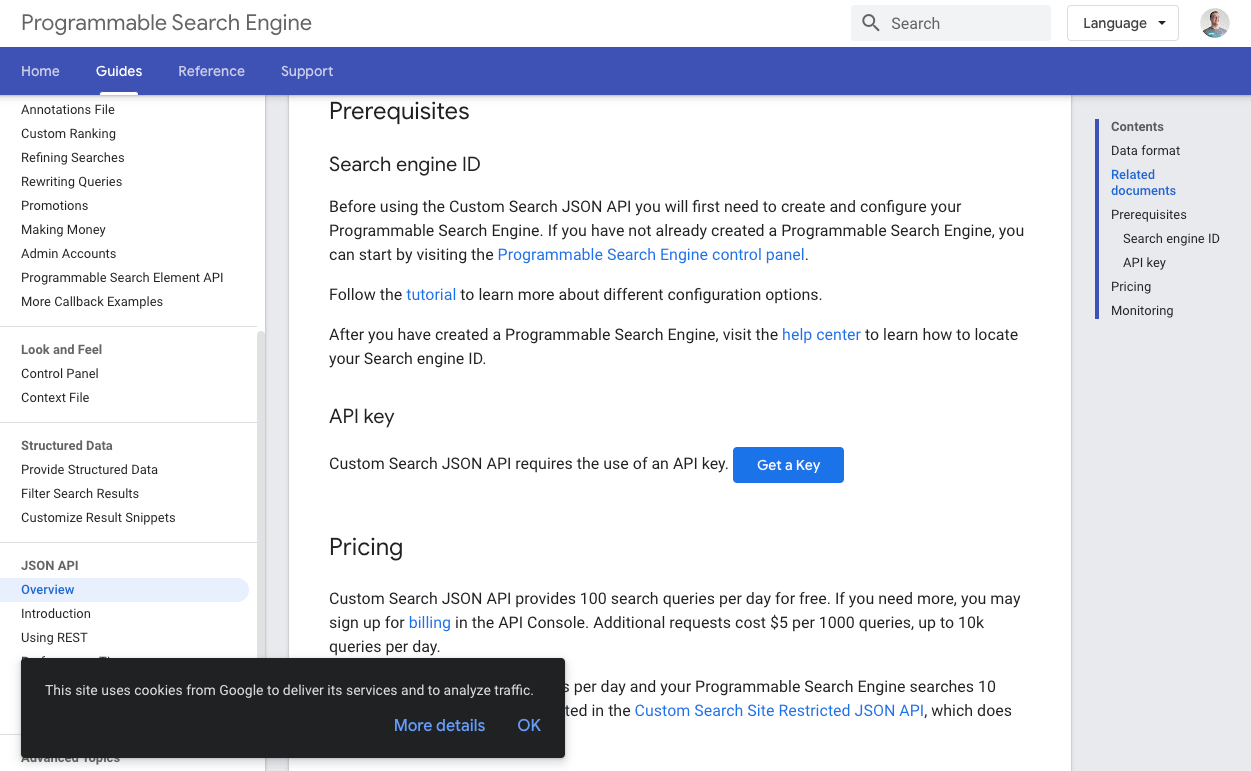Click the Pricing heading
Screen dimensions: 1251x771
366,547
